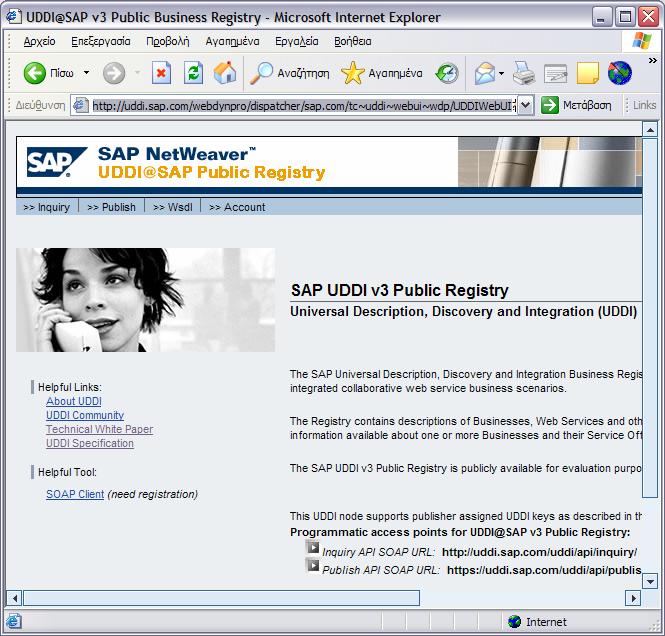Click the grey Forward arrow button

114,73
